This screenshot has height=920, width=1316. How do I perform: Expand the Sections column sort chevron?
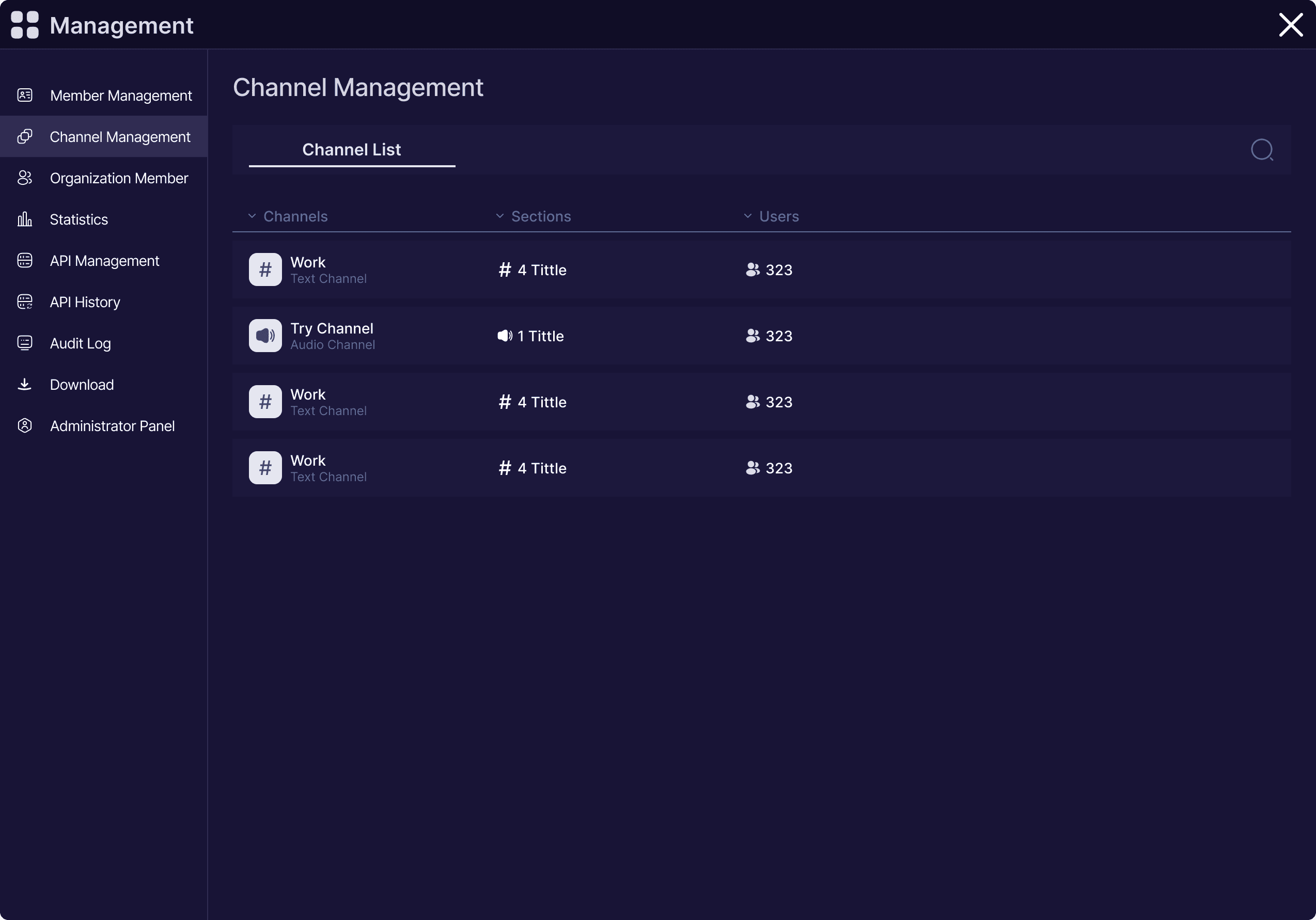click(500, 216)
